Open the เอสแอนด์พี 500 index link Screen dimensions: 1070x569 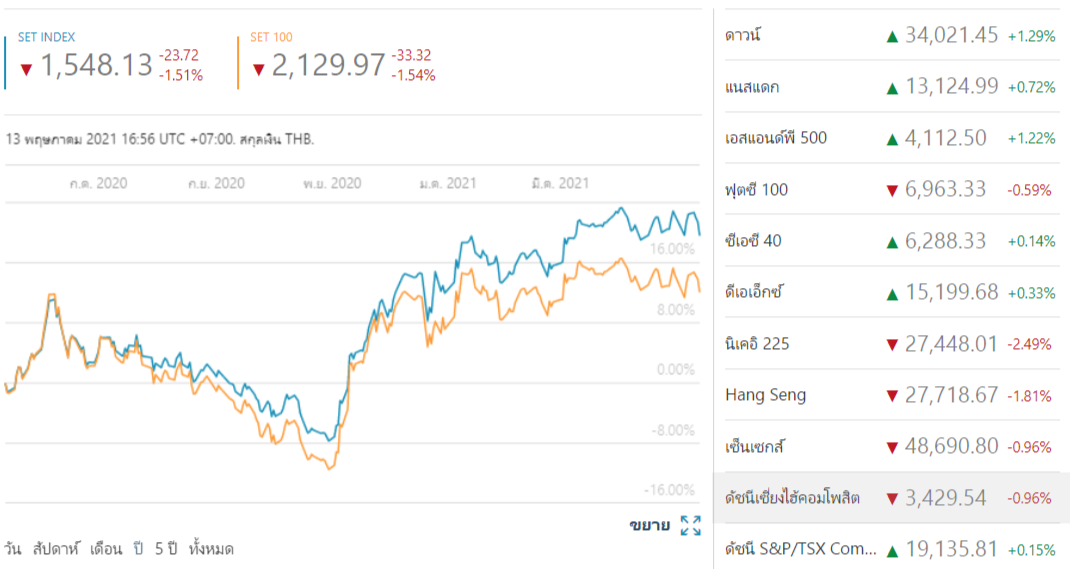[x=776, y=138]
